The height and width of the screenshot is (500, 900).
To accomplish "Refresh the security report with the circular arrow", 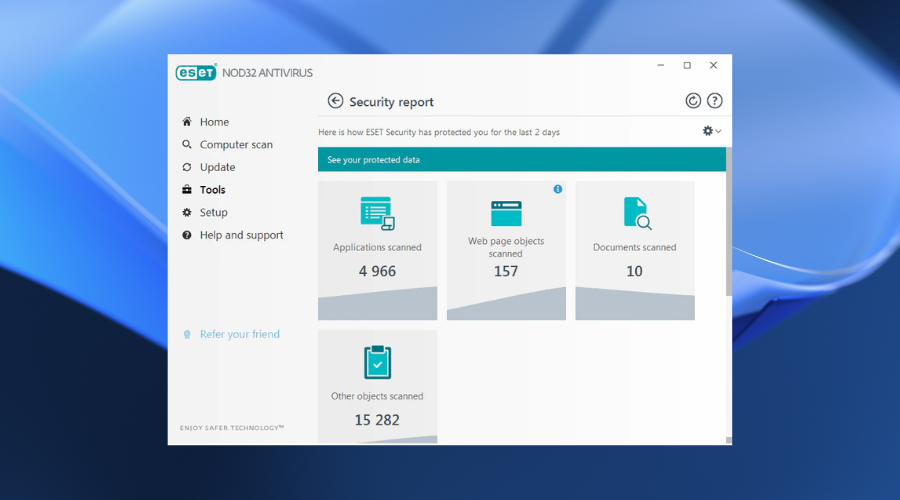I will point(693,101).
